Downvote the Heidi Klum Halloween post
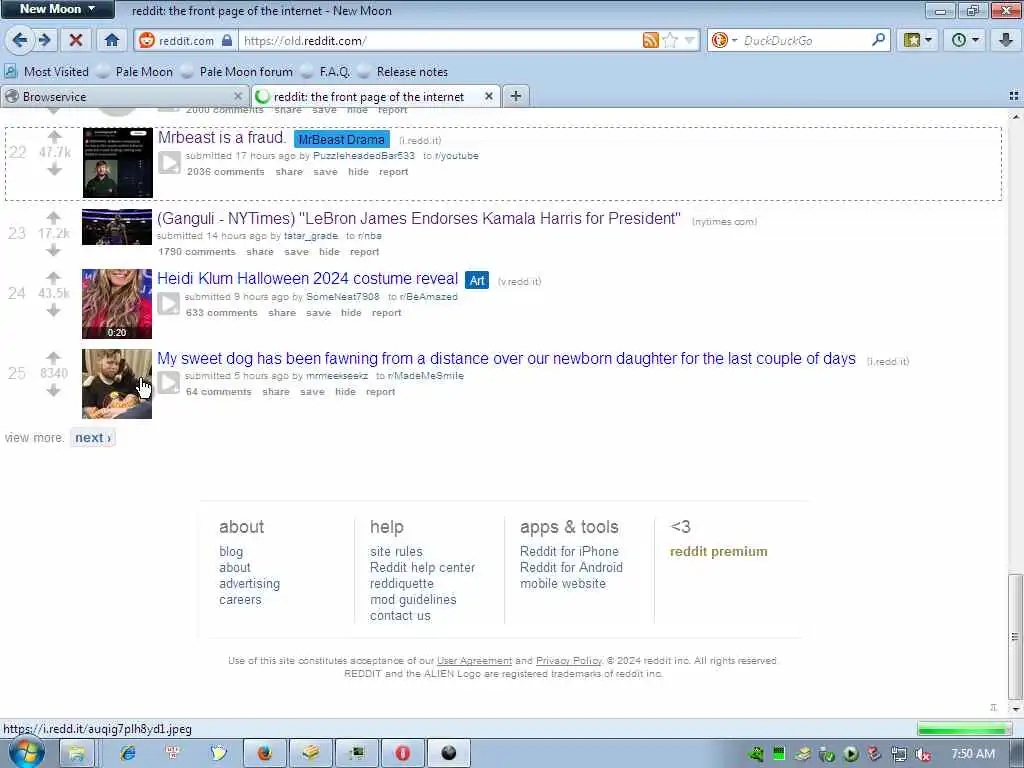 coord(54,310)
